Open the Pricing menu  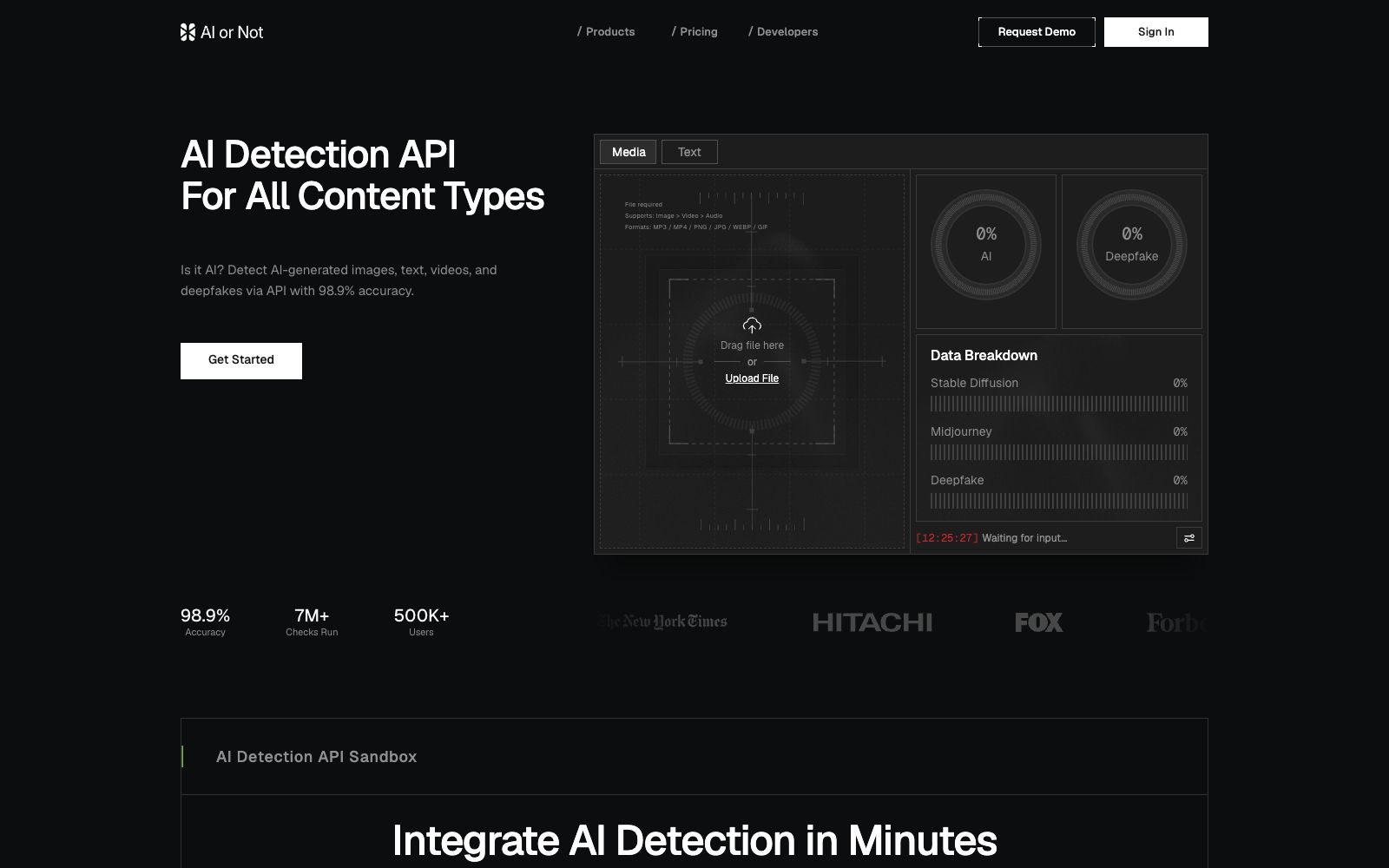pos(694,32)
